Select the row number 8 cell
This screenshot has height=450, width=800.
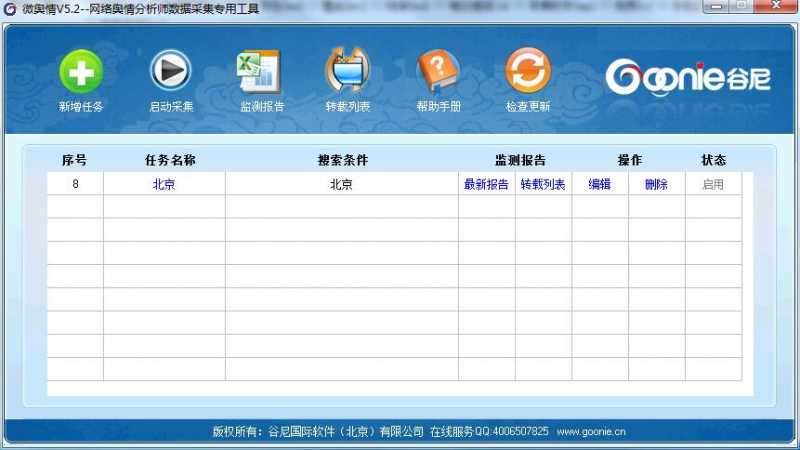tap(76, 184)
